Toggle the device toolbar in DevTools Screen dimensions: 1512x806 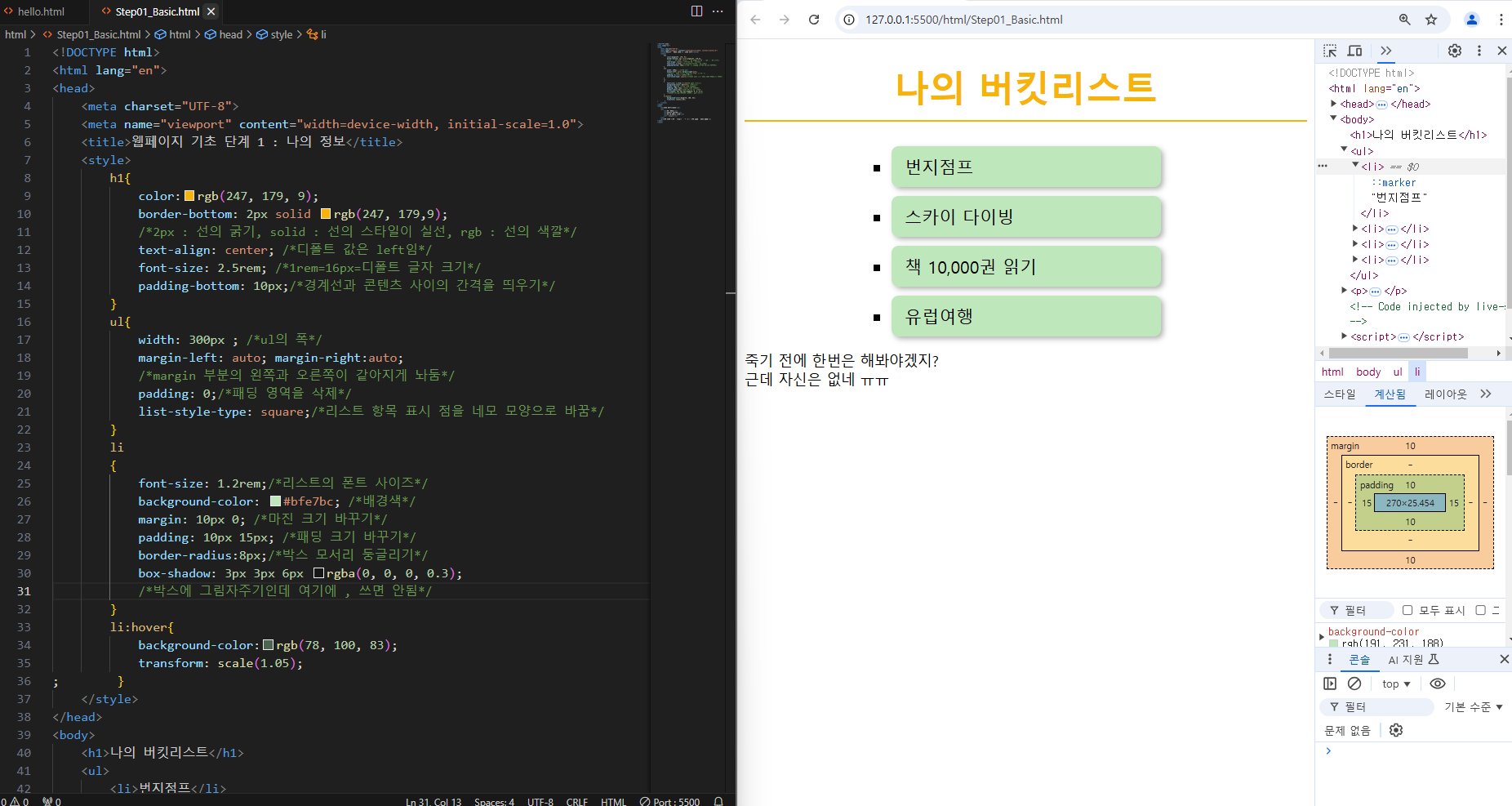1354,51
